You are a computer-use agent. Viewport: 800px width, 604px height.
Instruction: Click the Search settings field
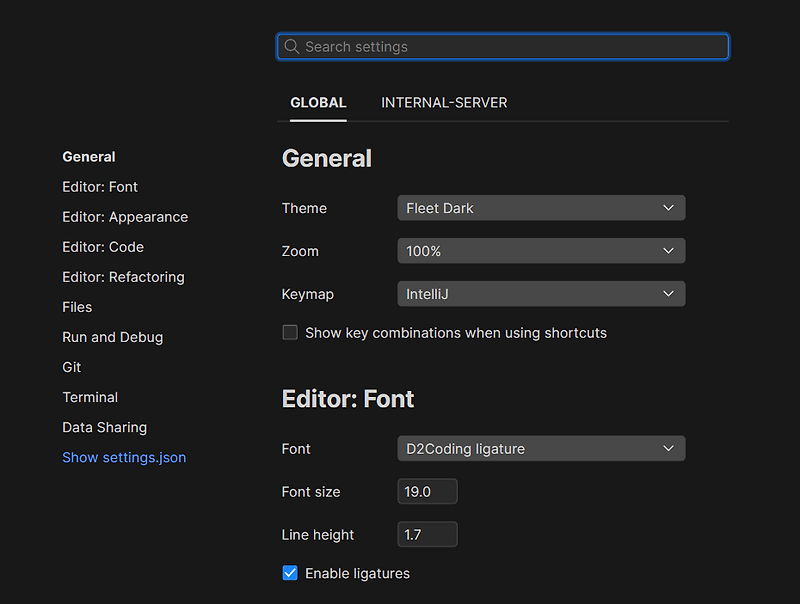[510, 47]
